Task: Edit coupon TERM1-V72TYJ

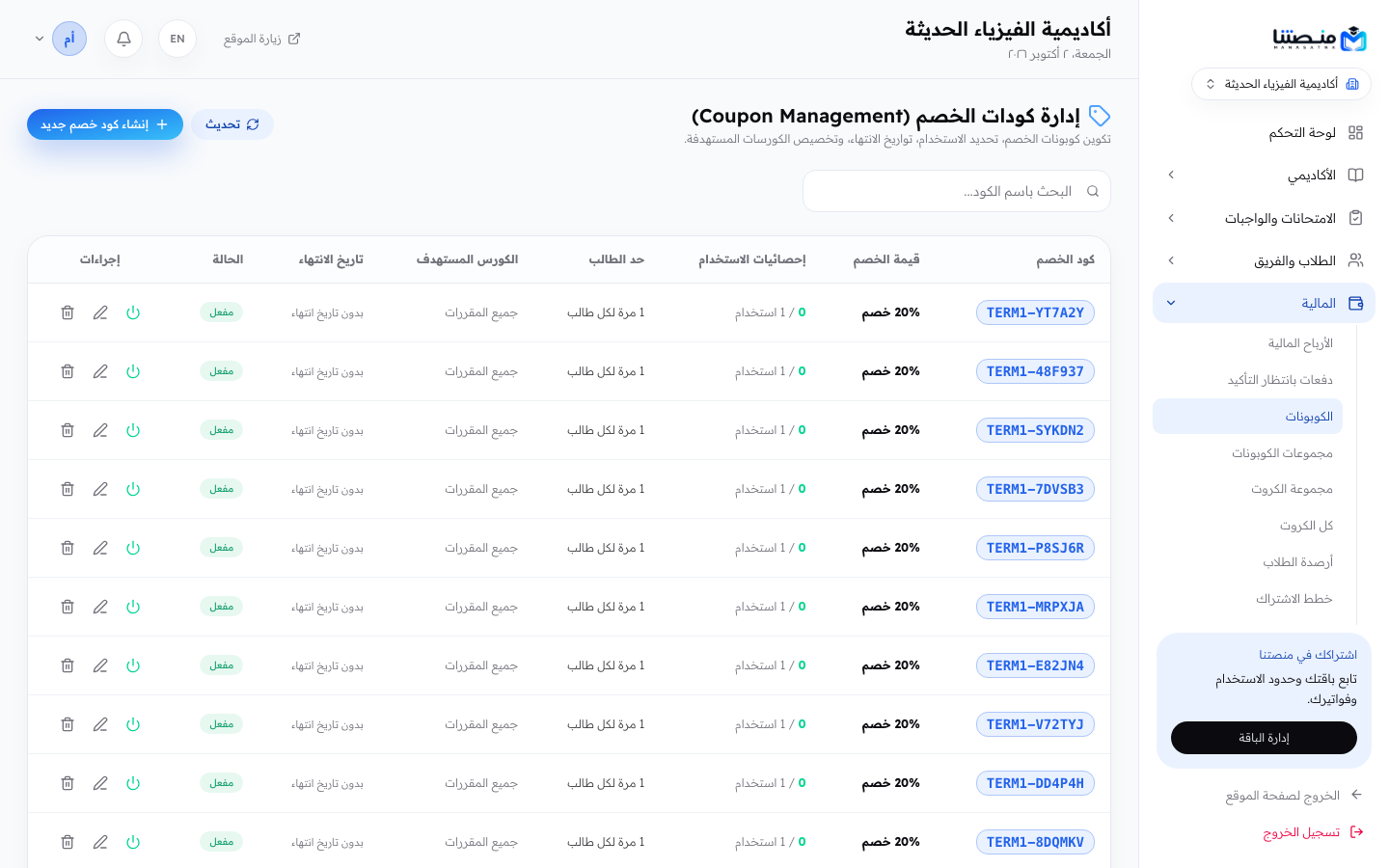Action: pos(100,724)
